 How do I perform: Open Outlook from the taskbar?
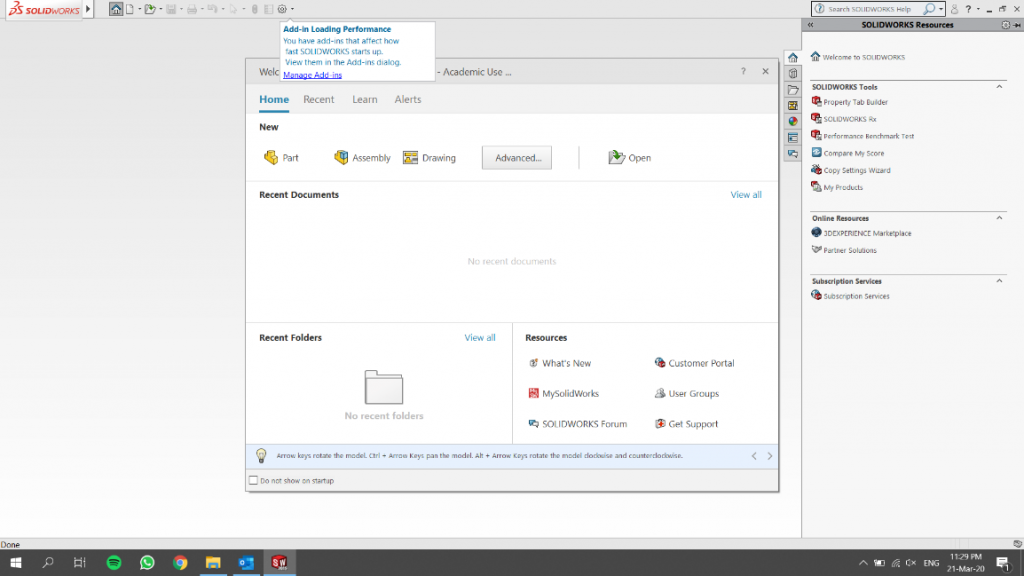(246, 562)
